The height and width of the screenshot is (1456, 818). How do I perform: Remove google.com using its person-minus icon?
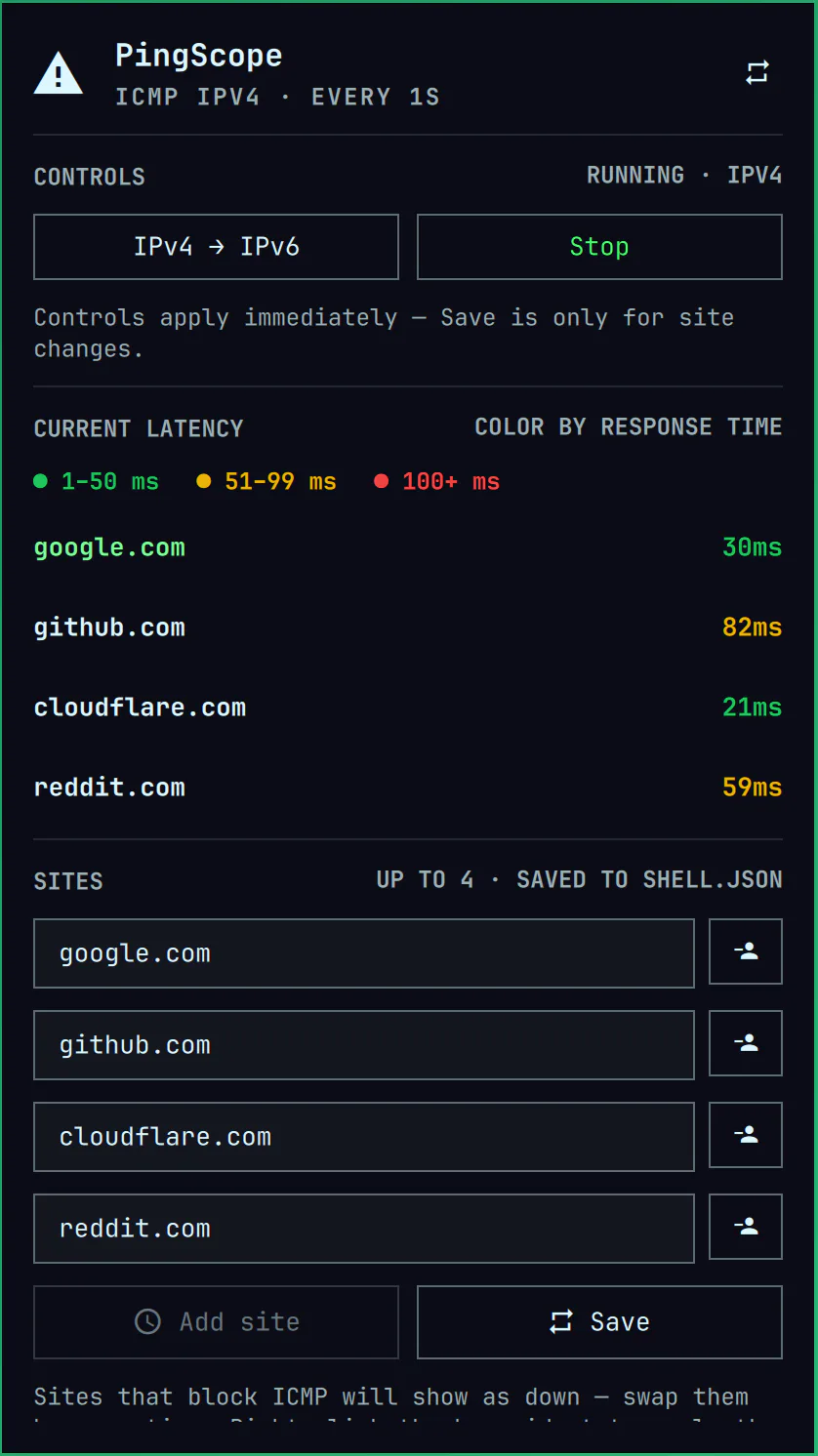746,951
